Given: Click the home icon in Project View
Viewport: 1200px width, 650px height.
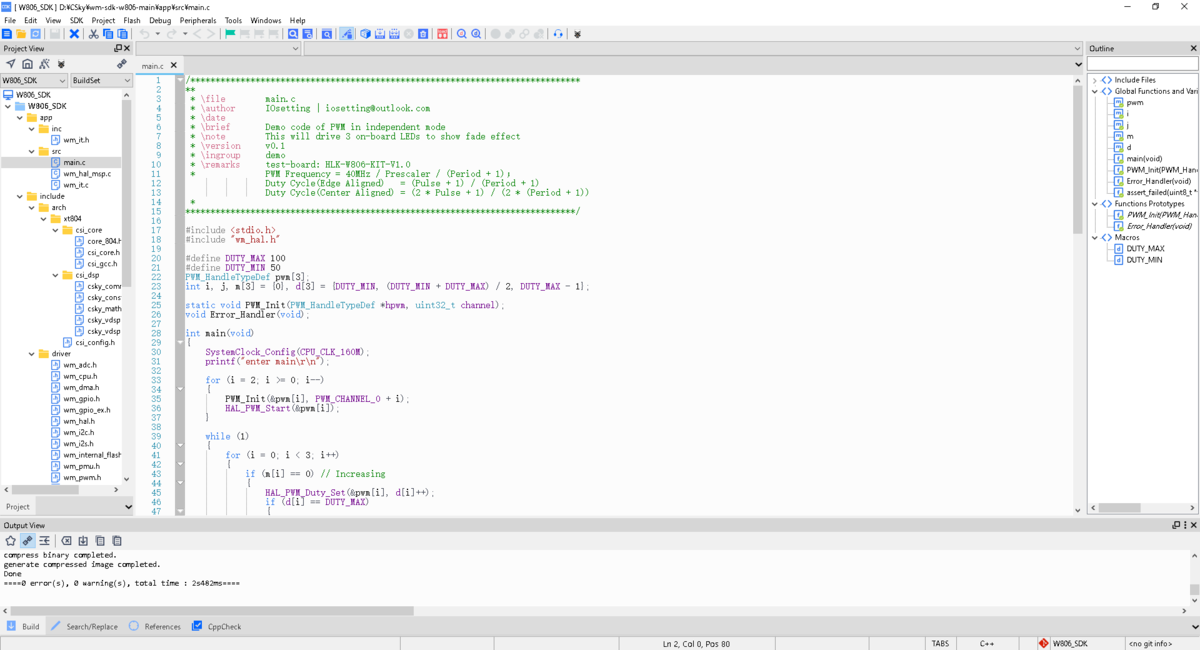Looking at the screenshot, I should click(27, 64).
